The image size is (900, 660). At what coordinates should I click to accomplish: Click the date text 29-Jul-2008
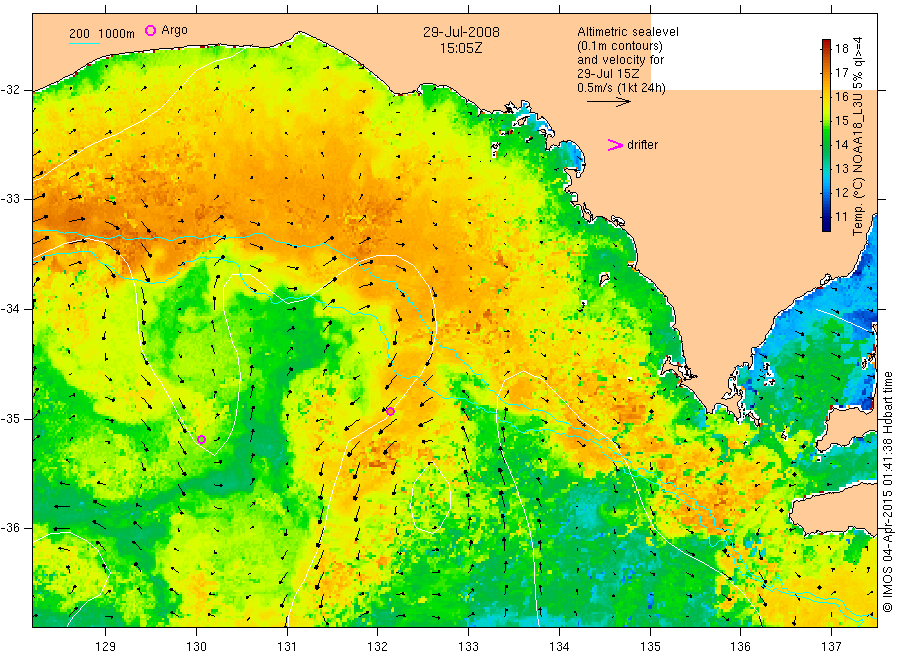[461, 32]
